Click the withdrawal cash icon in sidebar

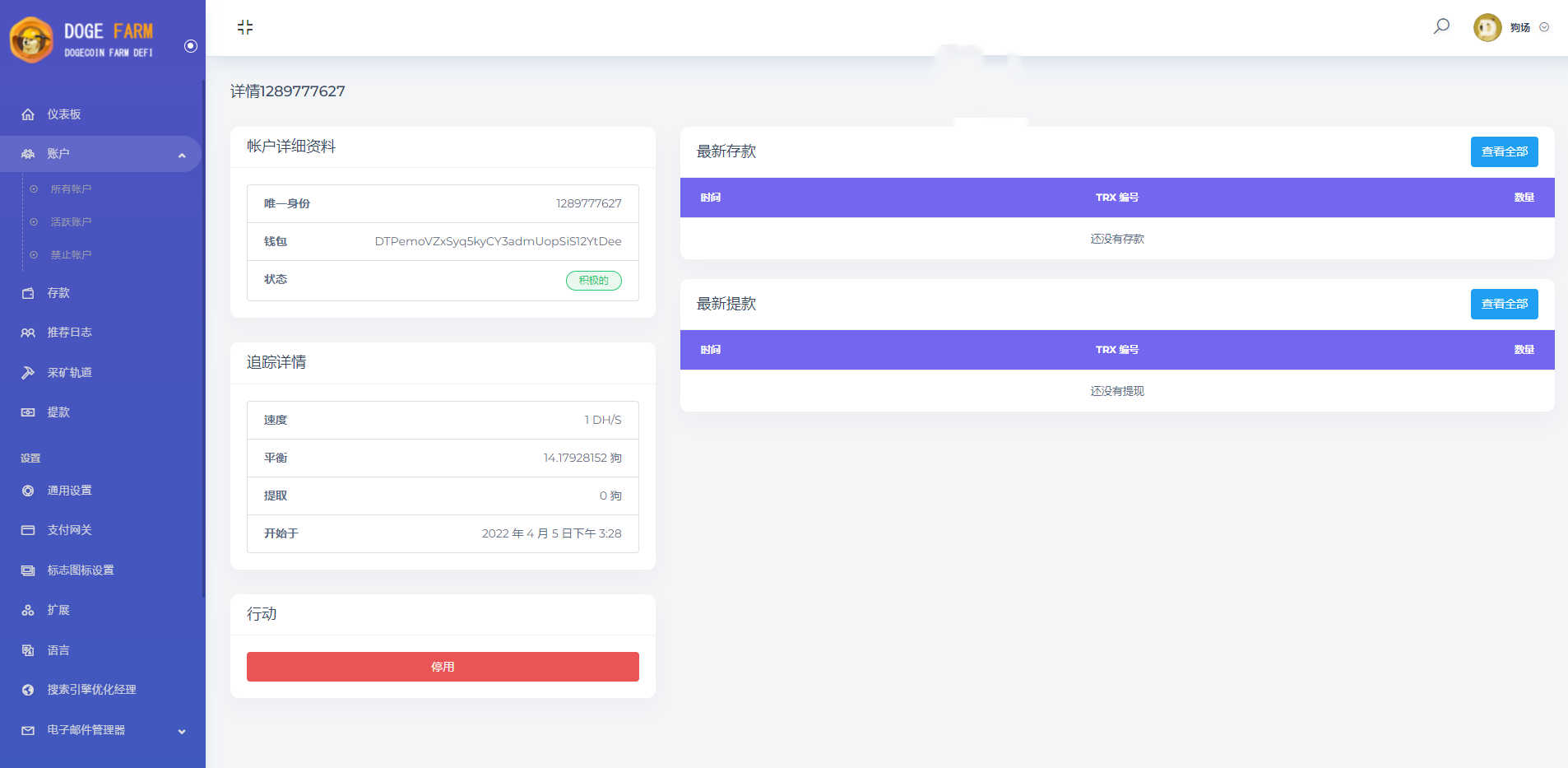click(28, 412)
